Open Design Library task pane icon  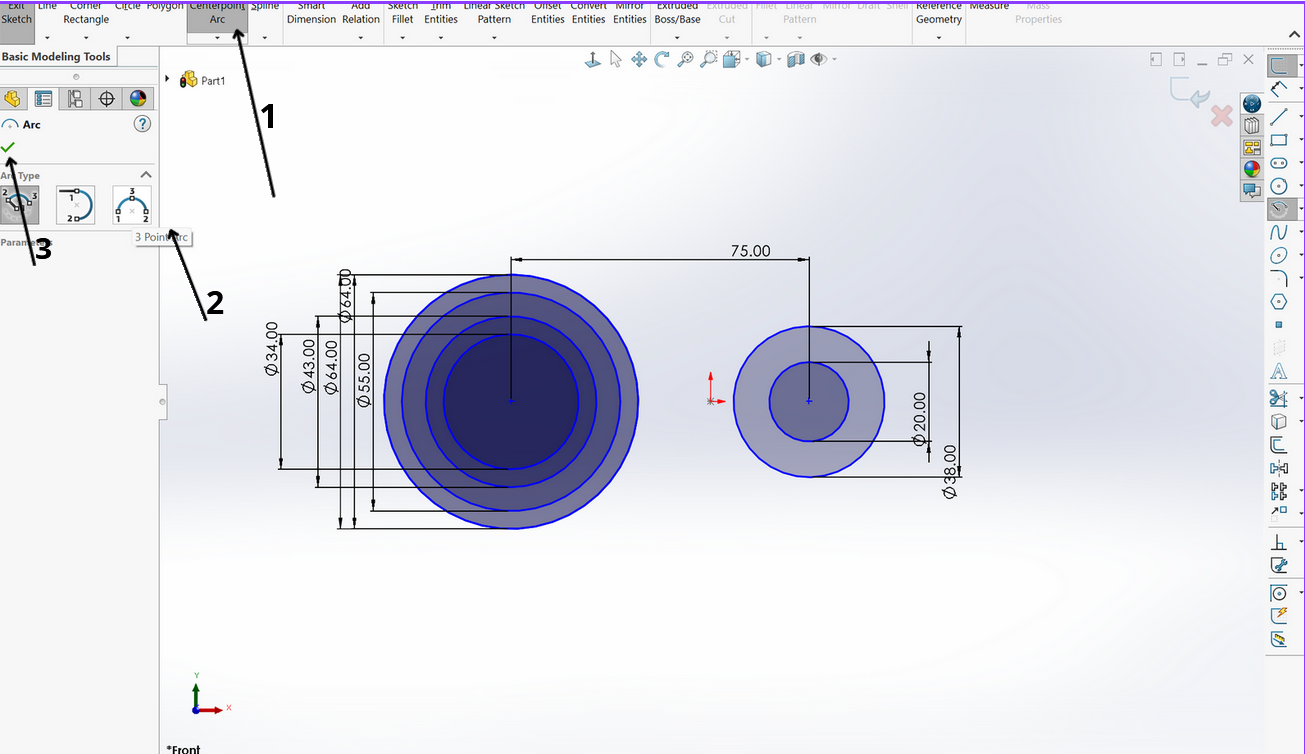coord(1252,125)
